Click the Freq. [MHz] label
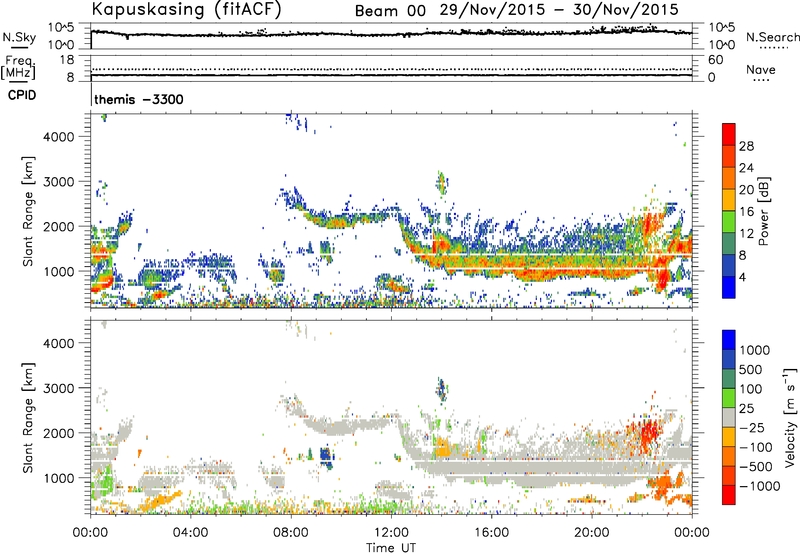 [x=18, y=67]
